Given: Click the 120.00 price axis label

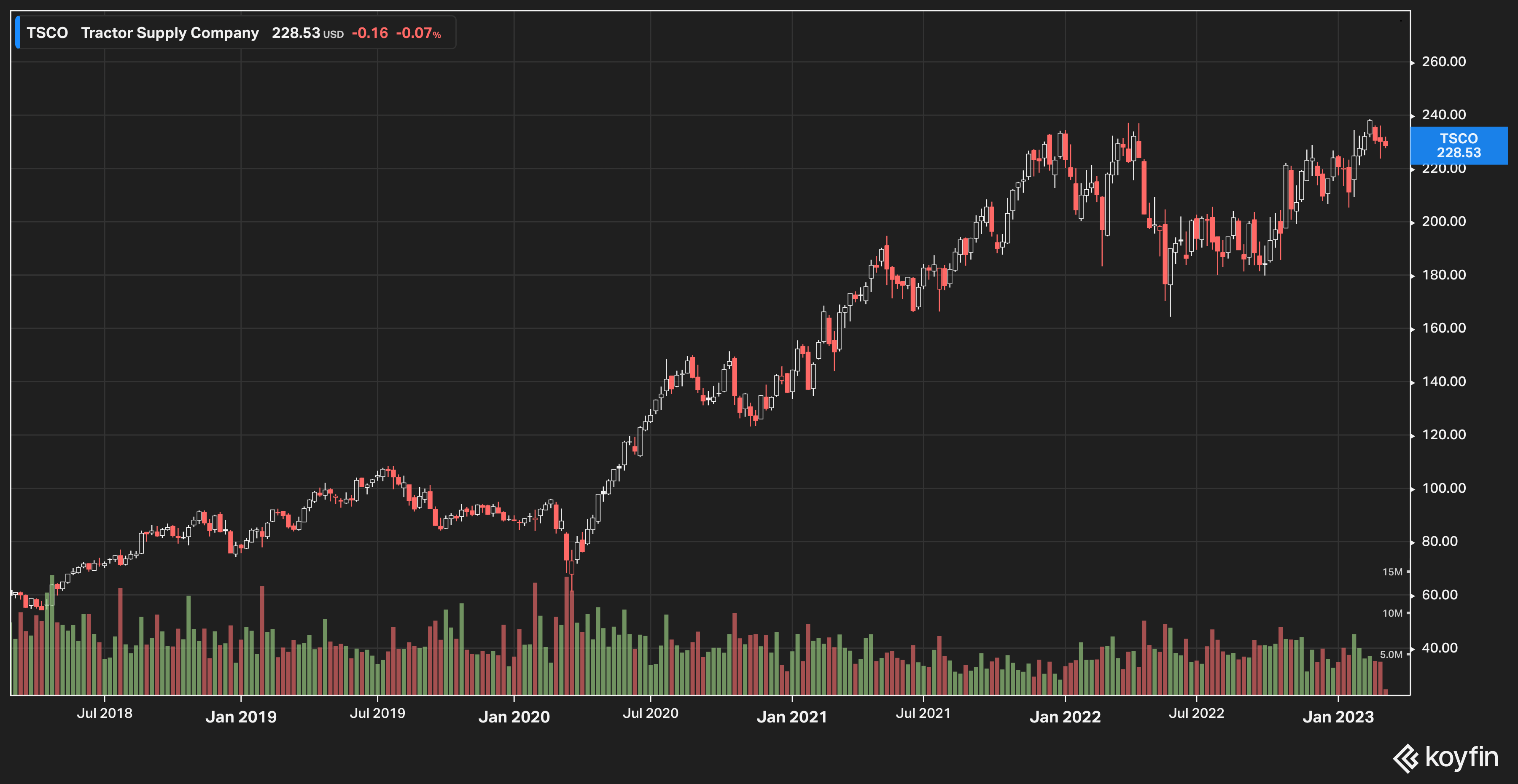Looking at the screenshot, I should [1444, 435].
